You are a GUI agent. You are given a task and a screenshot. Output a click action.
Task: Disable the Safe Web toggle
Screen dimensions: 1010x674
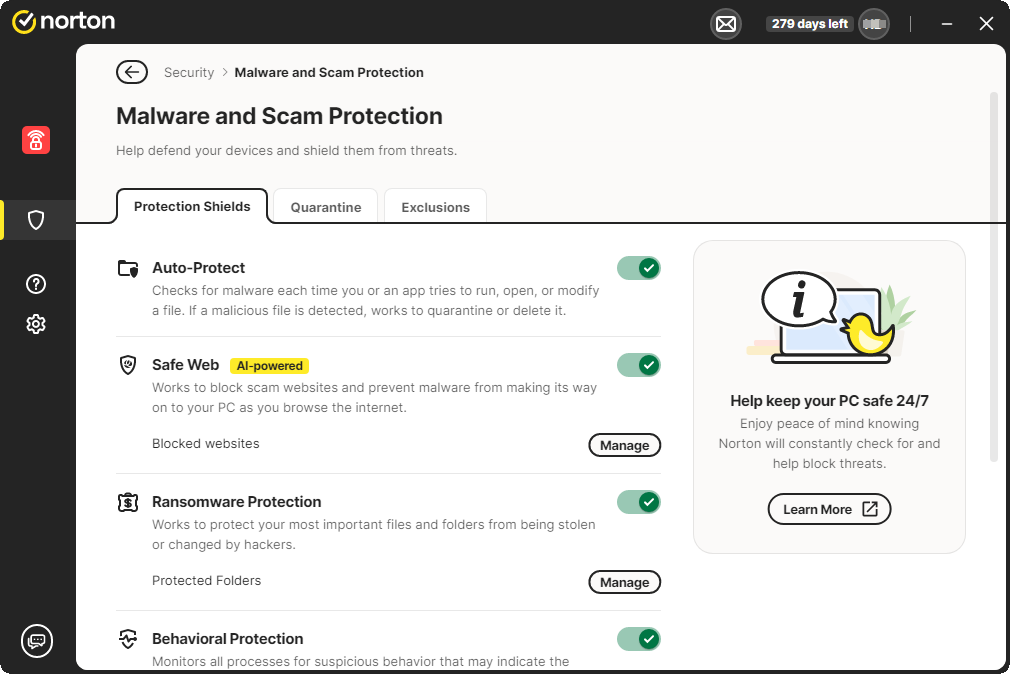pyautogui.click(x=638, y=365)
